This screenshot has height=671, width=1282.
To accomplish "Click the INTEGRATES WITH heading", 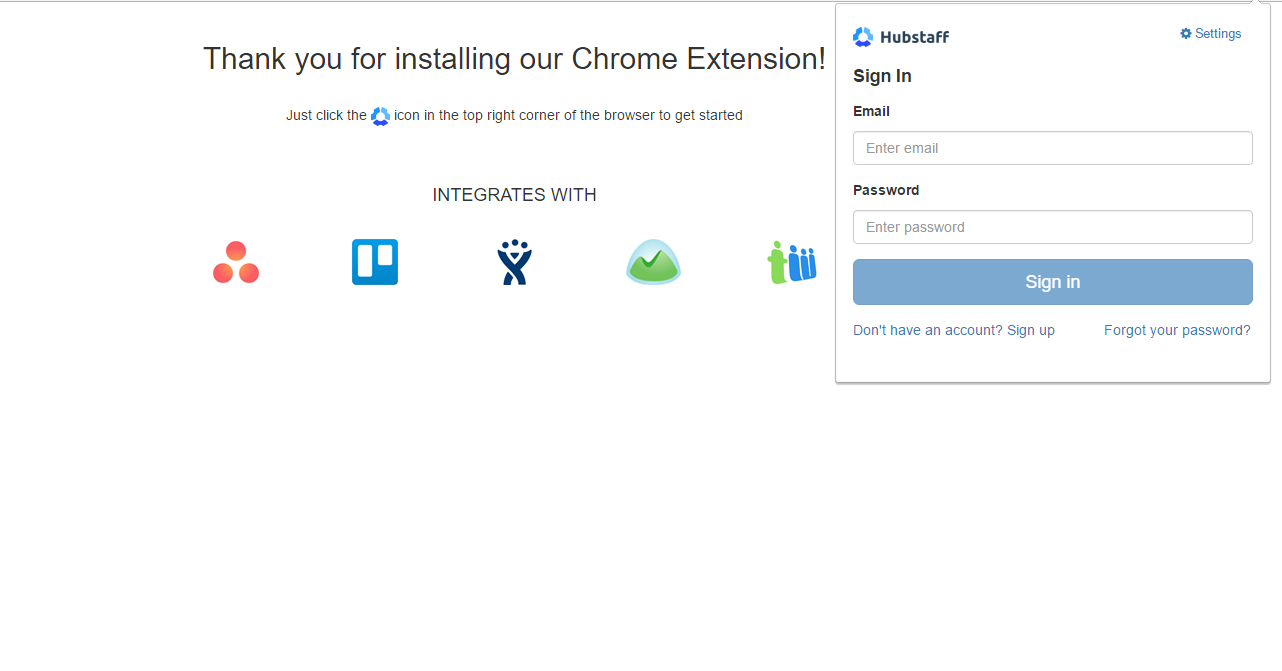I will coord(514,194).
